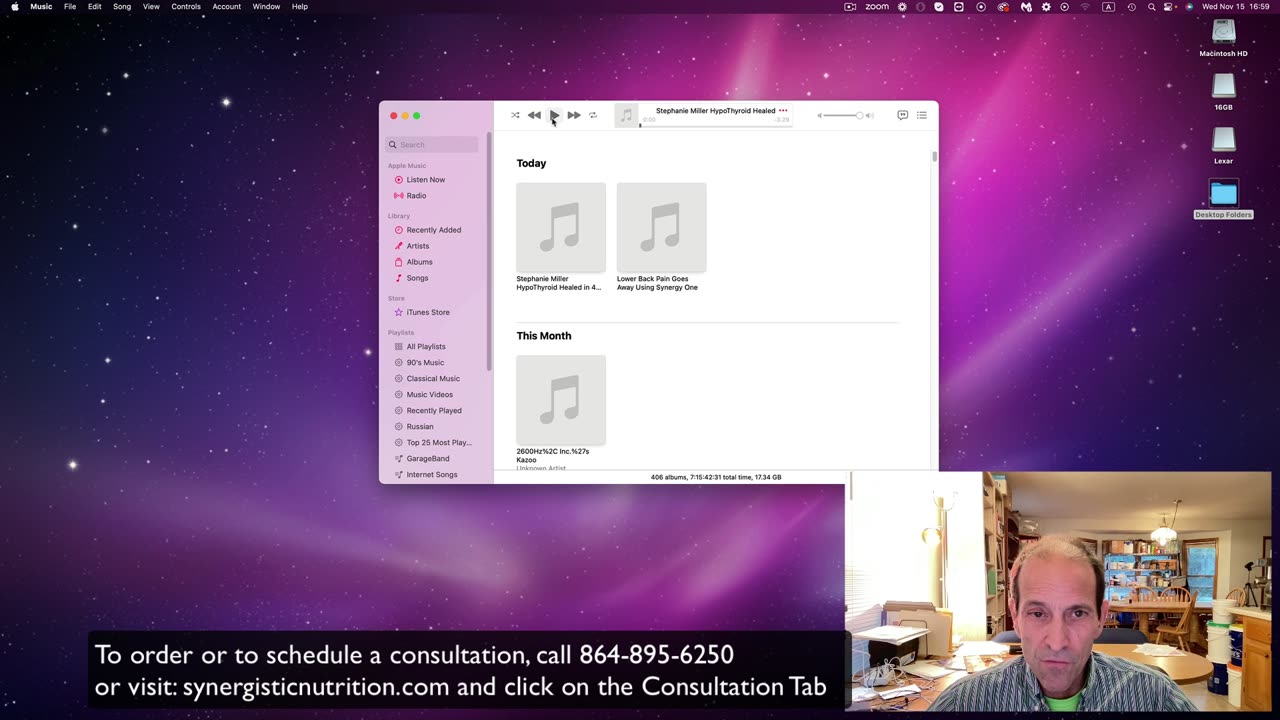Play the current track

(x=554, y=115)
